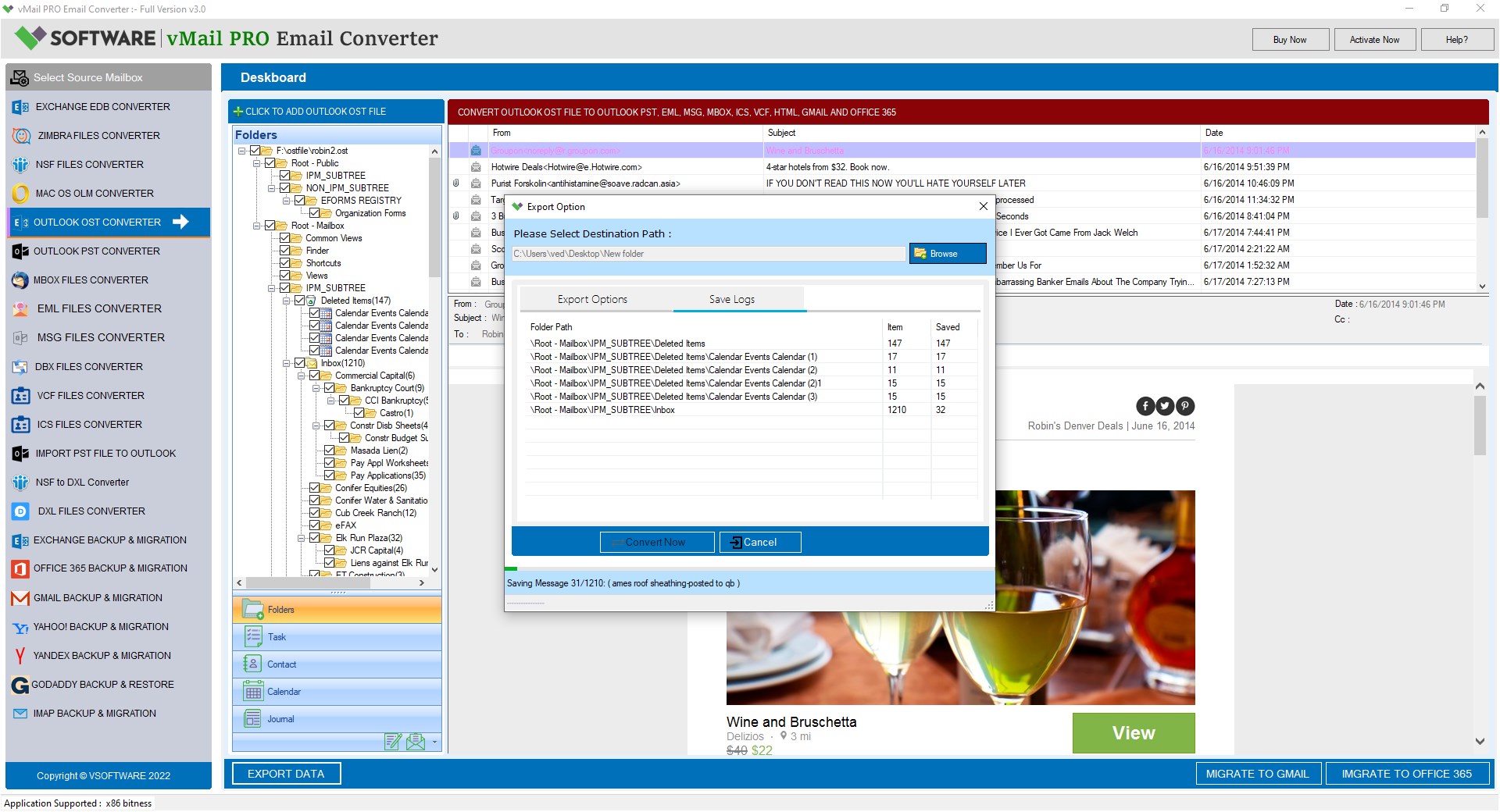Uncheck the Inbox(1210) checkbox
This screenshot has width=1500, height=812.
pyautogui.click(x=300, y=363)
